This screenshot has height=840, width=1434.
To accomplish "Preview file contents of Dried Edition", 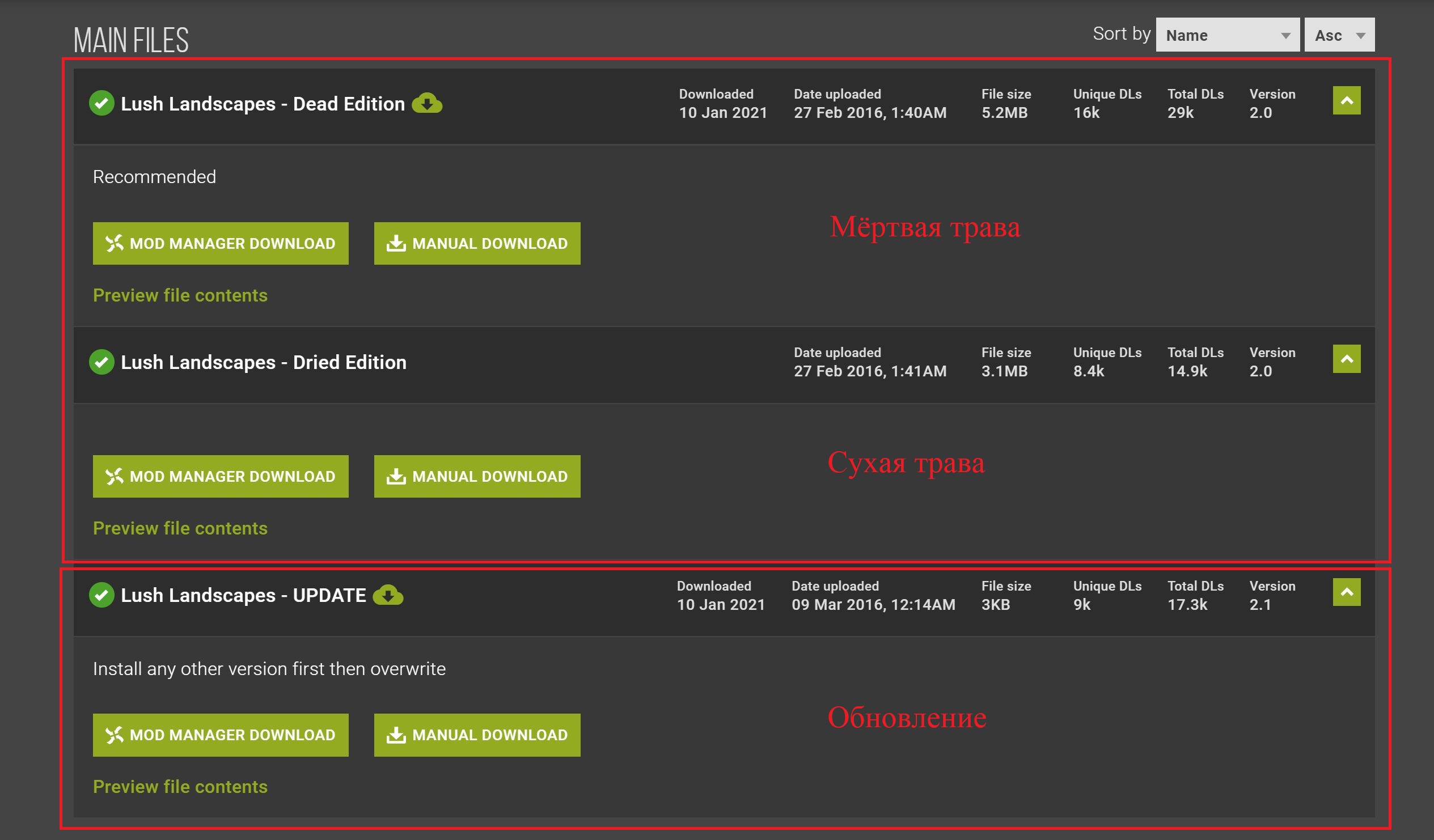I will click(x=180, y=528).
